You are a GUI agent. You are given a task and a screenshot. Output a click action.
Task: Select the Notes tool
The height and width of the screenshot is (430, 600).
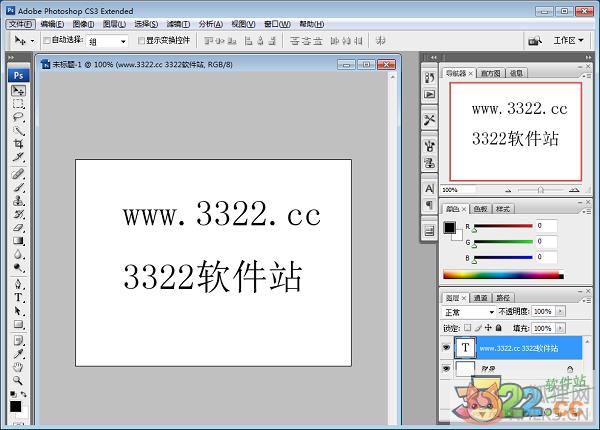tap(18, 340)
